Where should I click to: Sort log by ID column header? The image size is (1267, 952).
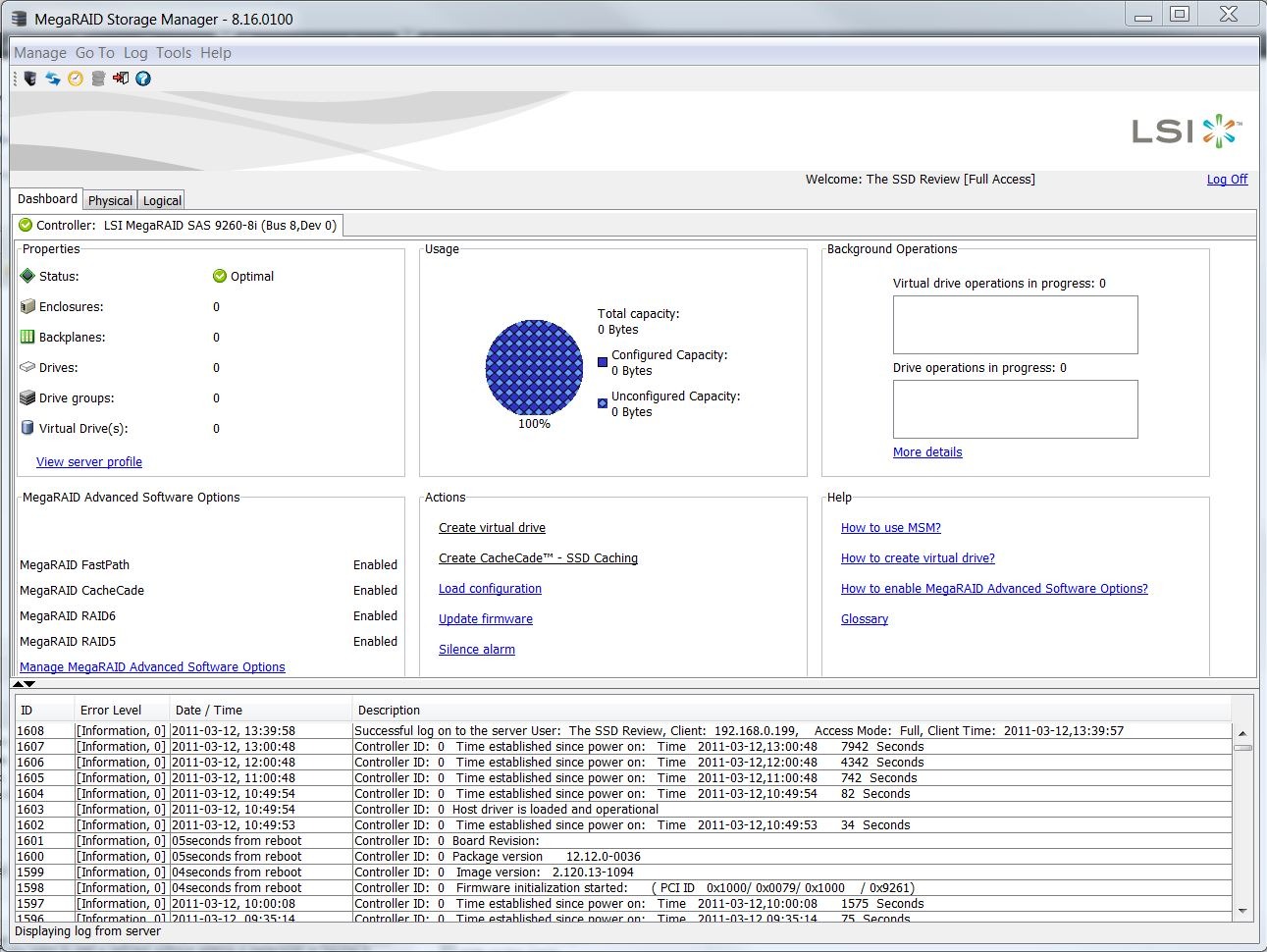[x=45, y=710]
